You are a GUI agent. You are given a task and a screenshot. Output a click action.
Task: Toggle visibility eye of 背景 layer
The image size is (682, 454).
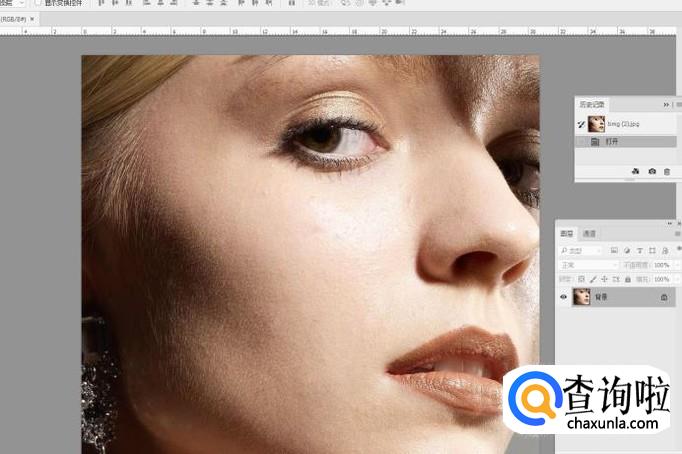(x=564, y=297)
